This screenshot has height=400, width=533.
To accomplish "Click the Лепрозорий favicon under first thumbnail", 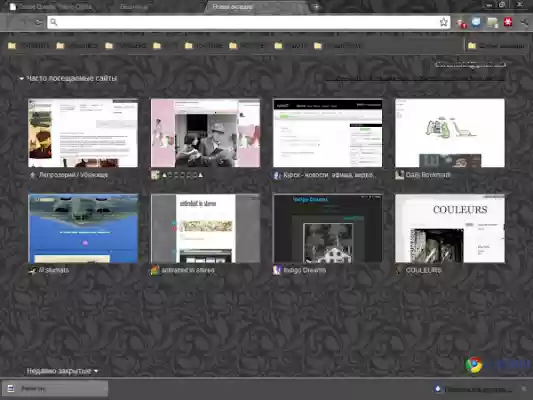I will pyautogui.click(x=33, y=175).
